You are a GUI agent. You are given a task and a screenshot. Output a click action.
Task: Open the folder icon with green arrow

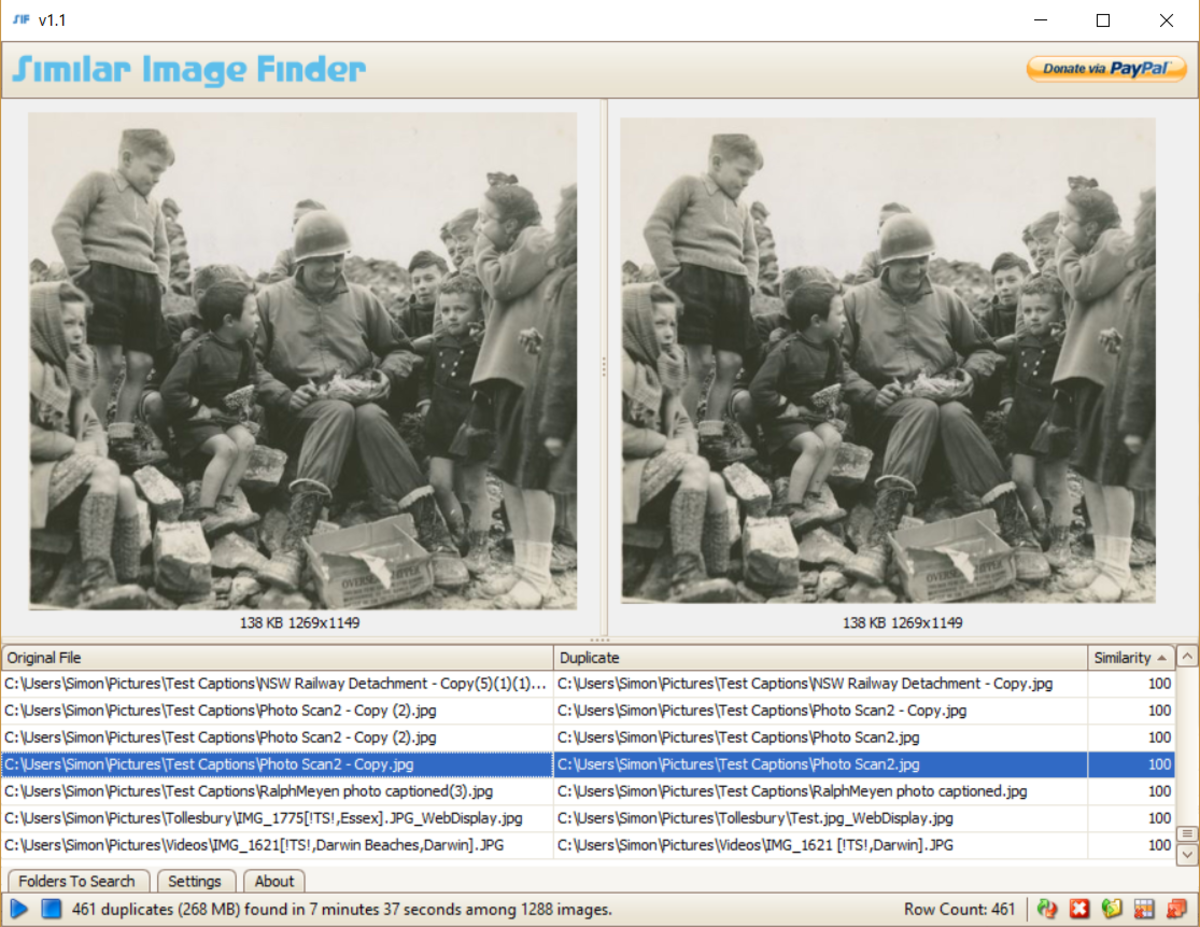pos(1111,908)
